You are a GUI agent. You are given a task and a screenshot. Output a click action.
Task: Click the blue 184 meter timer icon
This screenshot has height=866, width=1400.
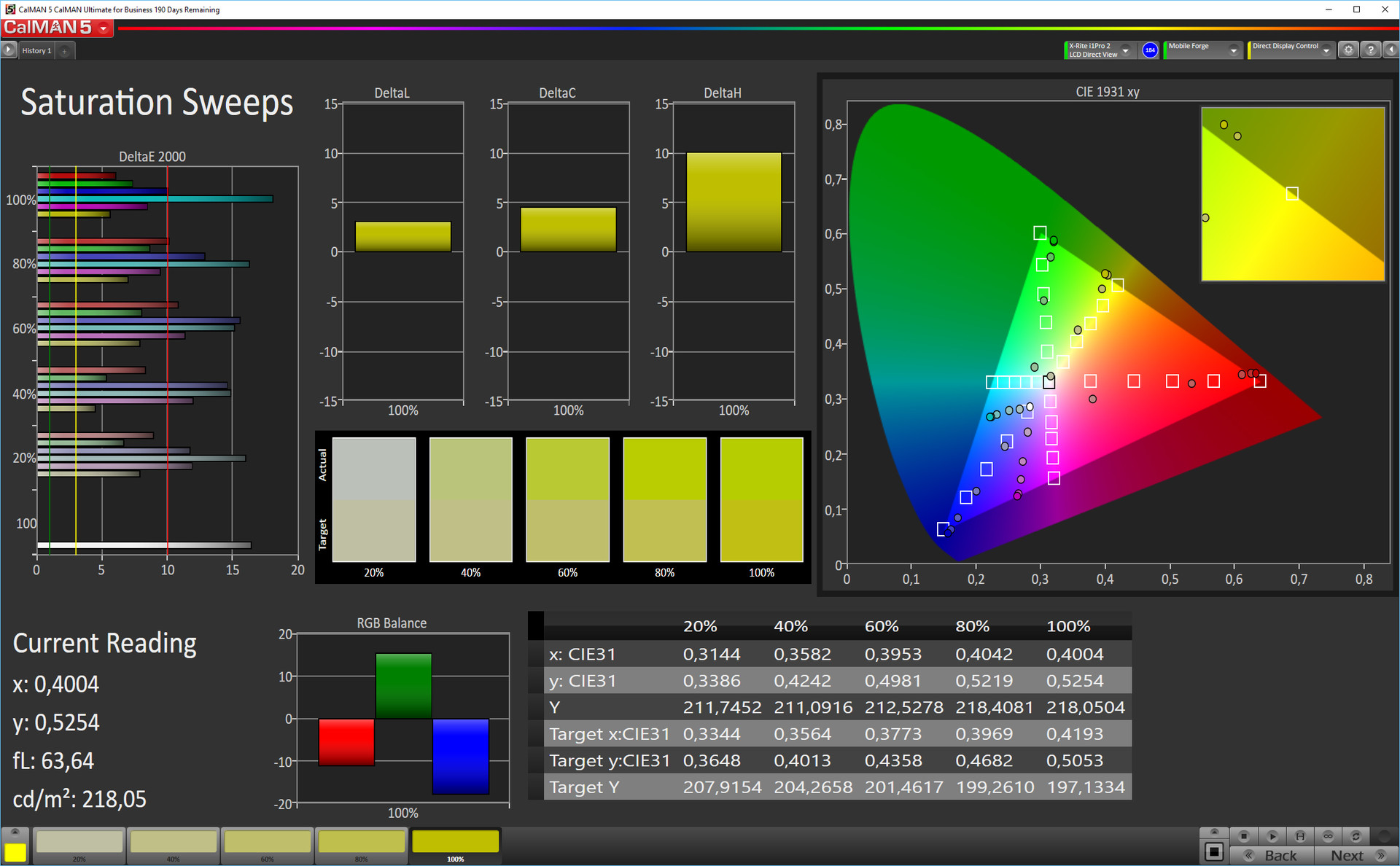pyautogui.click(x=1150, y=50)
